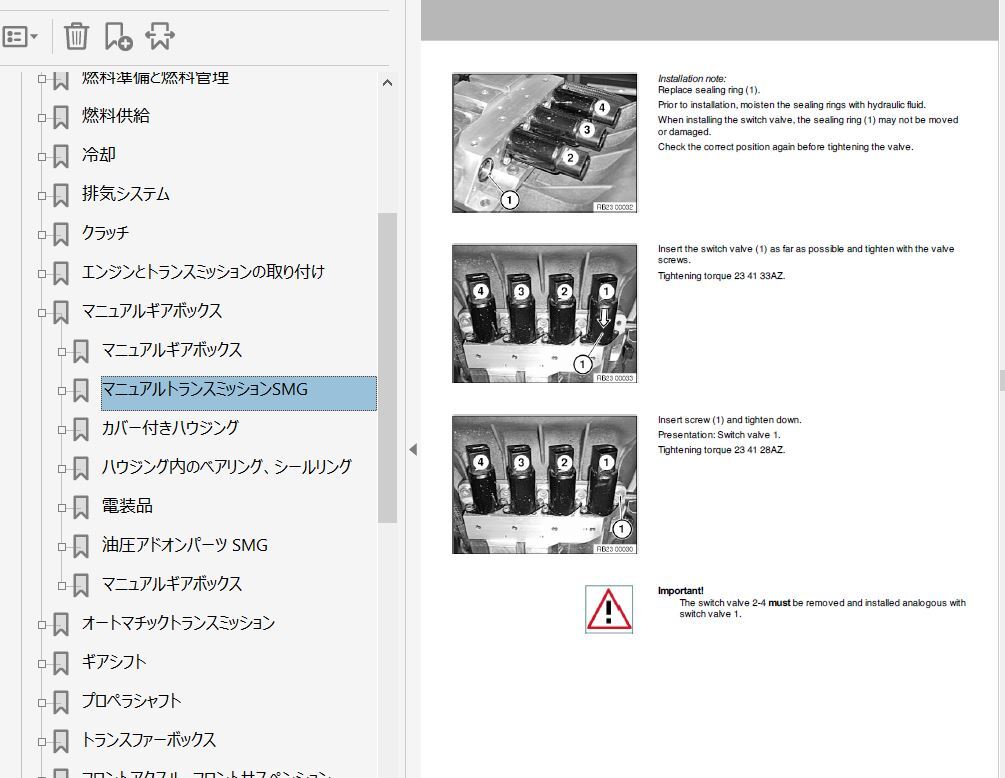Expand the クラッチ bookmark node
Image resolution: width=1005 pixels, height=778 pixels.
(x=42, y=235)
